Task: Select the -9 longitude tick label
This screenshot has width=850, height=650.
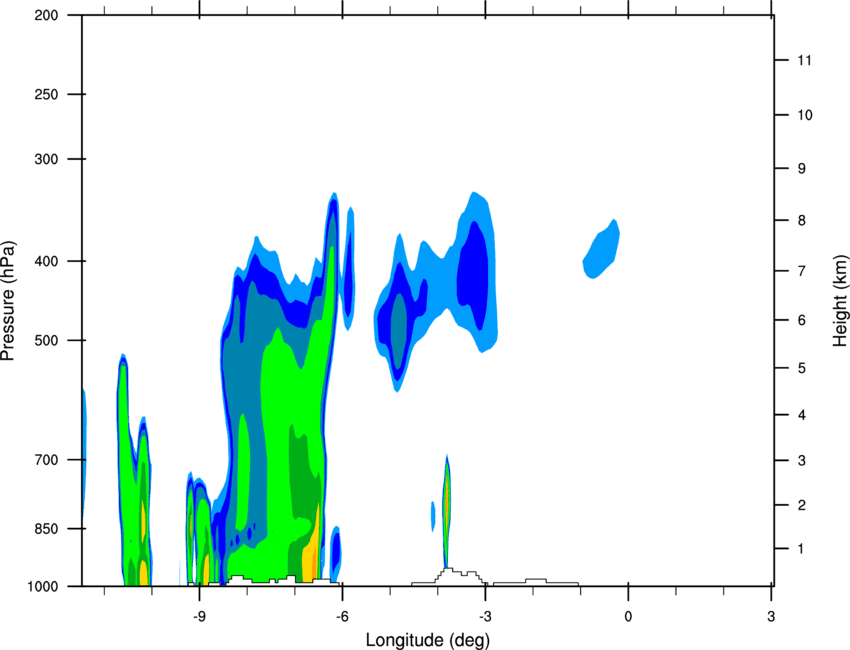Action: tap(199, 616)
